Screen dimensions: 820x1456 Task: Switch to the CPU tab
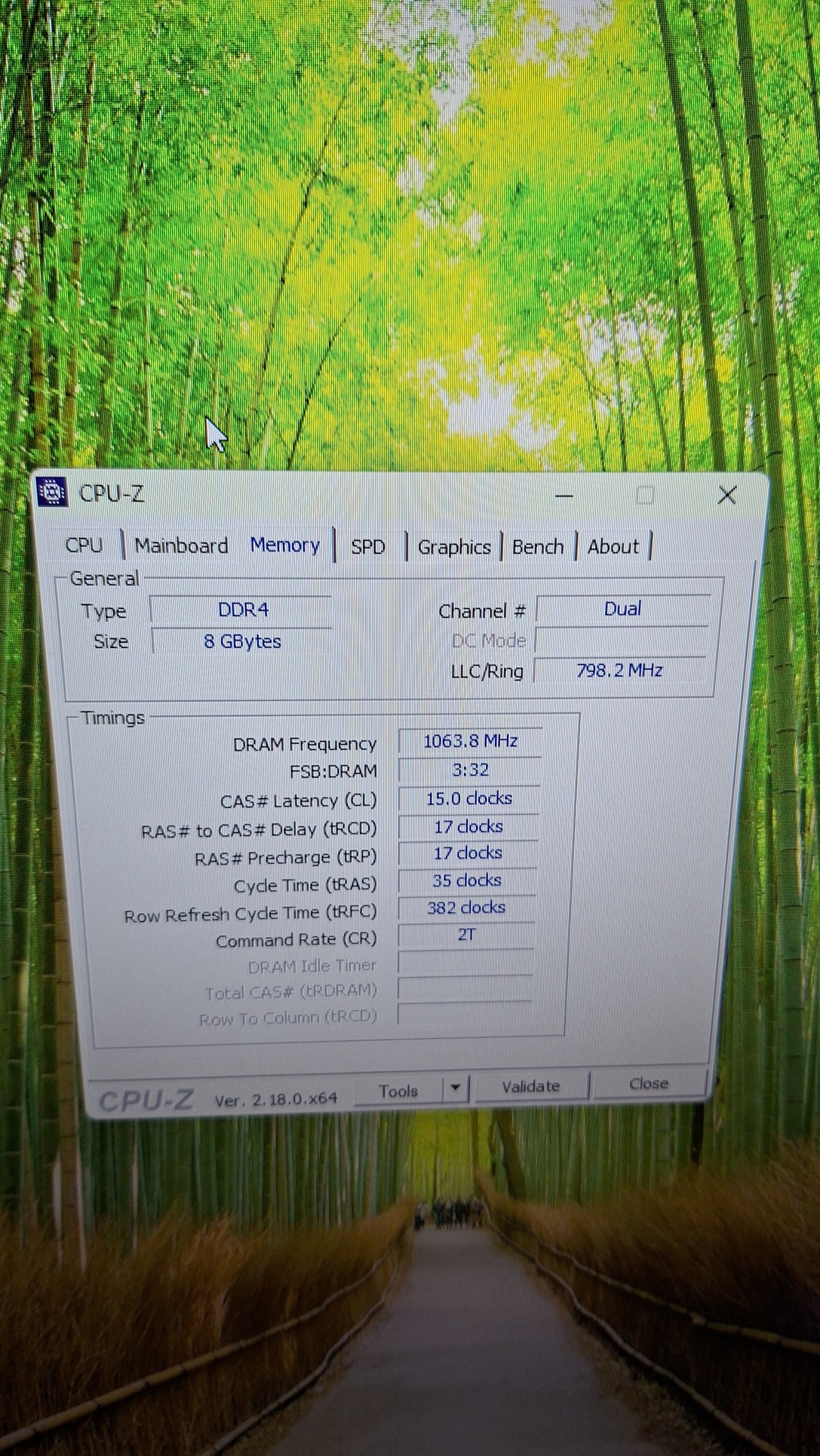tap(84, 545)
